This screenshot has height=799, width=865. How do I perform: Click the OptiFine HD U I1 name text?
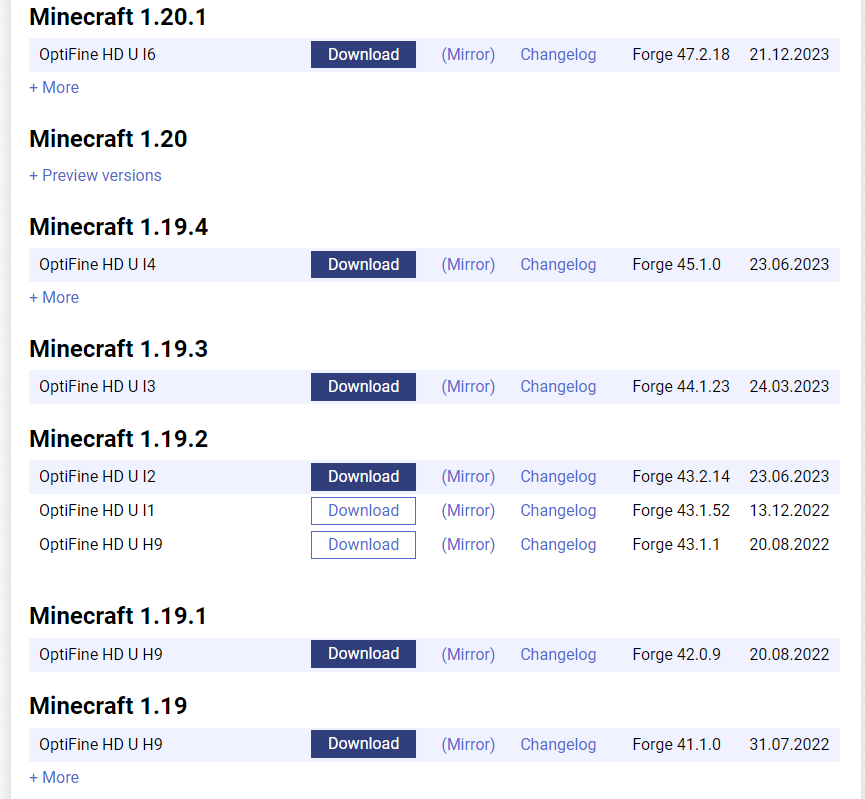pos(97,511)
